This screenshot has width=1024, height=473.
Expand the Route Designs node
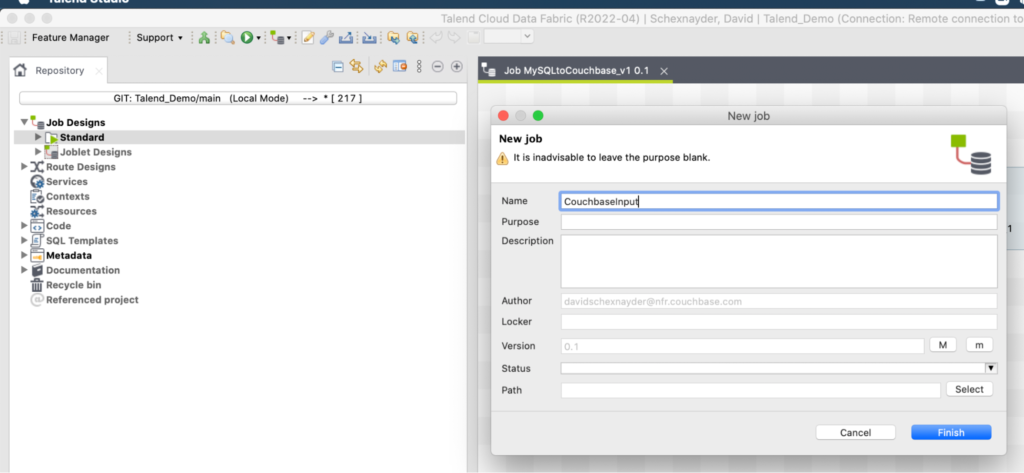(24, 167)
